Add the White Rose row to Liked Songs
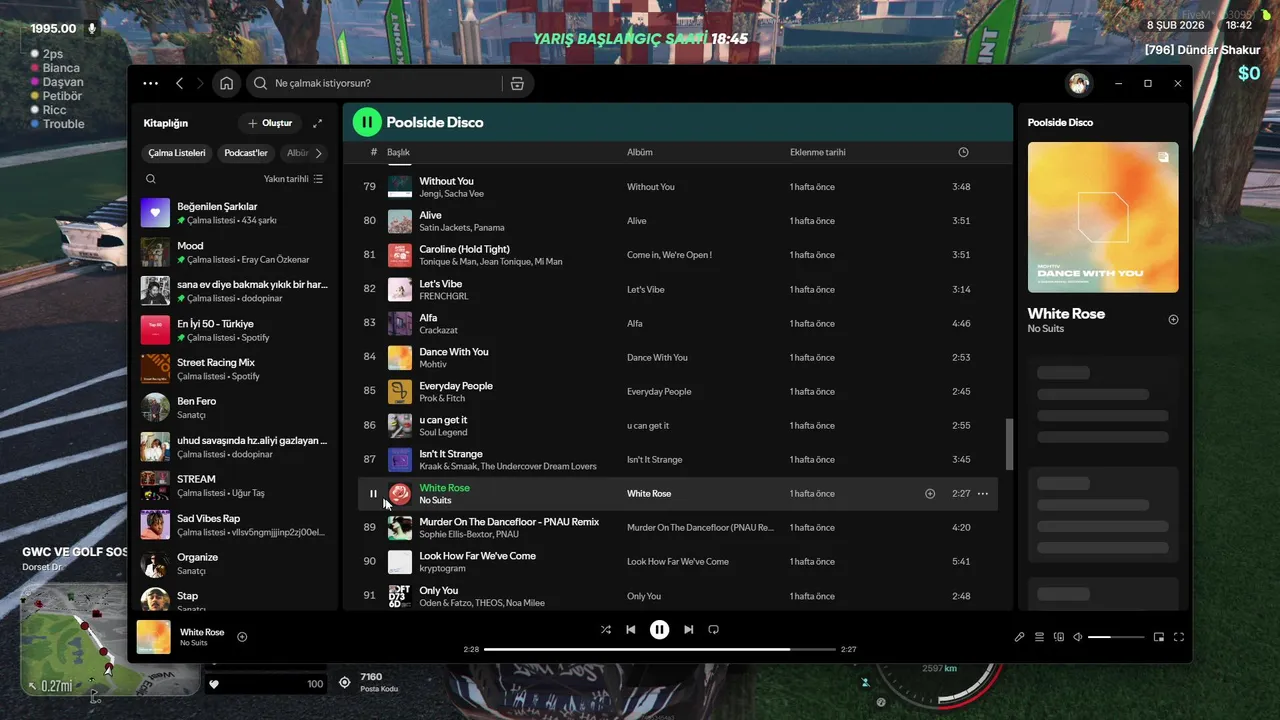This screenshot has width=1280, height=720. click(930, 494)
